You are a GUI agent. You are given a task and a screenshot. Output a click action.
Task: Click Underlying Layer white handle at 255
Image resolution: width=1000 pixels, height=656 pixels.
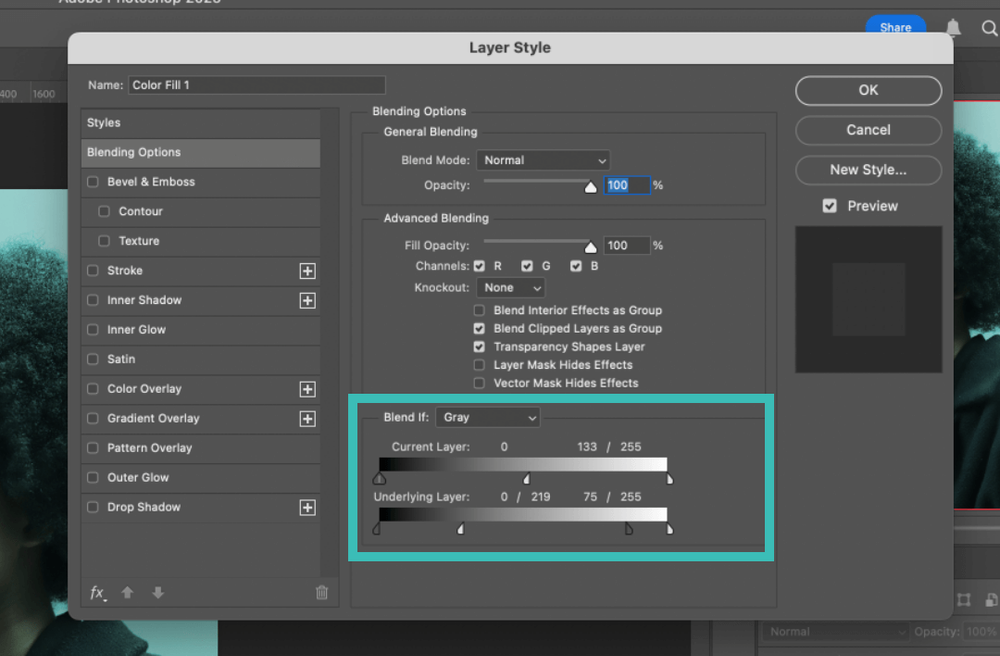coord(670,528)
